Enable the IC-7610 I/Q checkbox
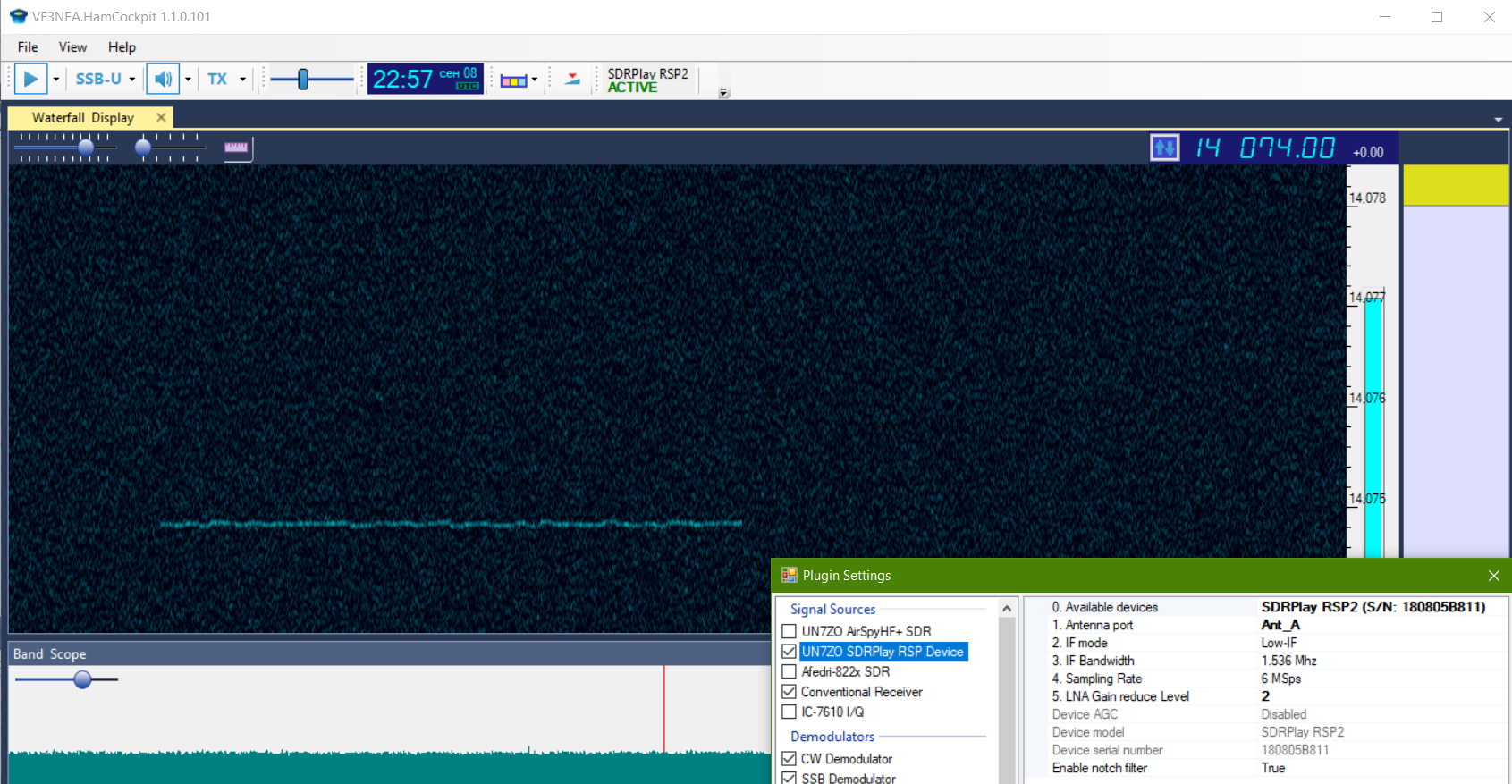1512x784 pixels. tap(789, 712)
